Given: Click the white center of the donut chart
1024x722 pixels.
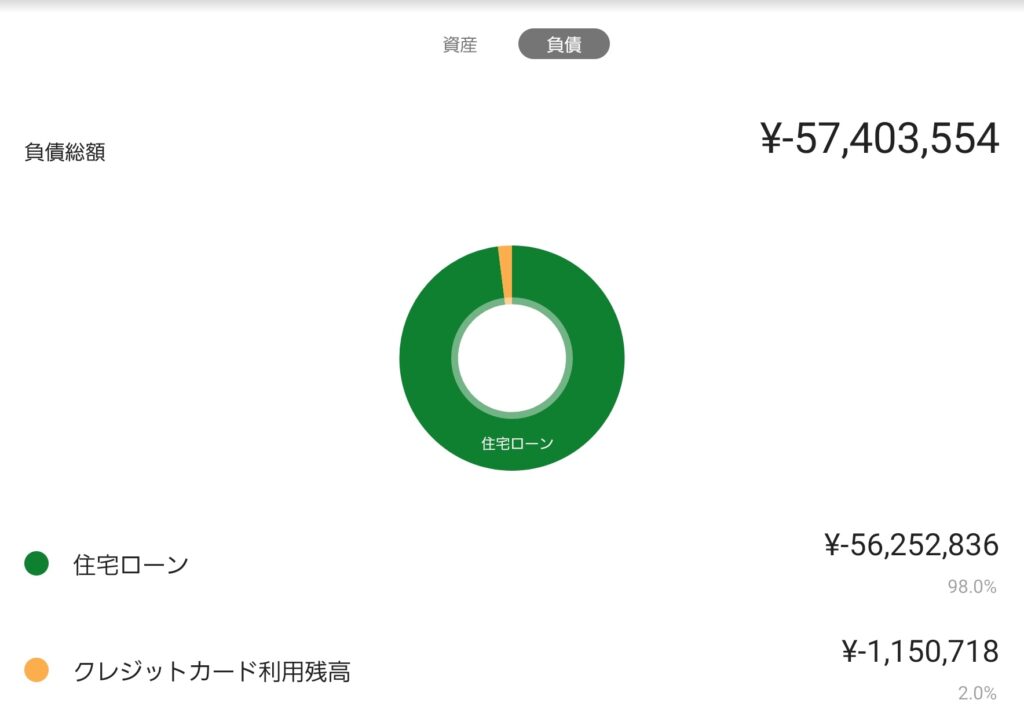Looking at the screenshot, I should pyautogui.click(x=511, y=357).
